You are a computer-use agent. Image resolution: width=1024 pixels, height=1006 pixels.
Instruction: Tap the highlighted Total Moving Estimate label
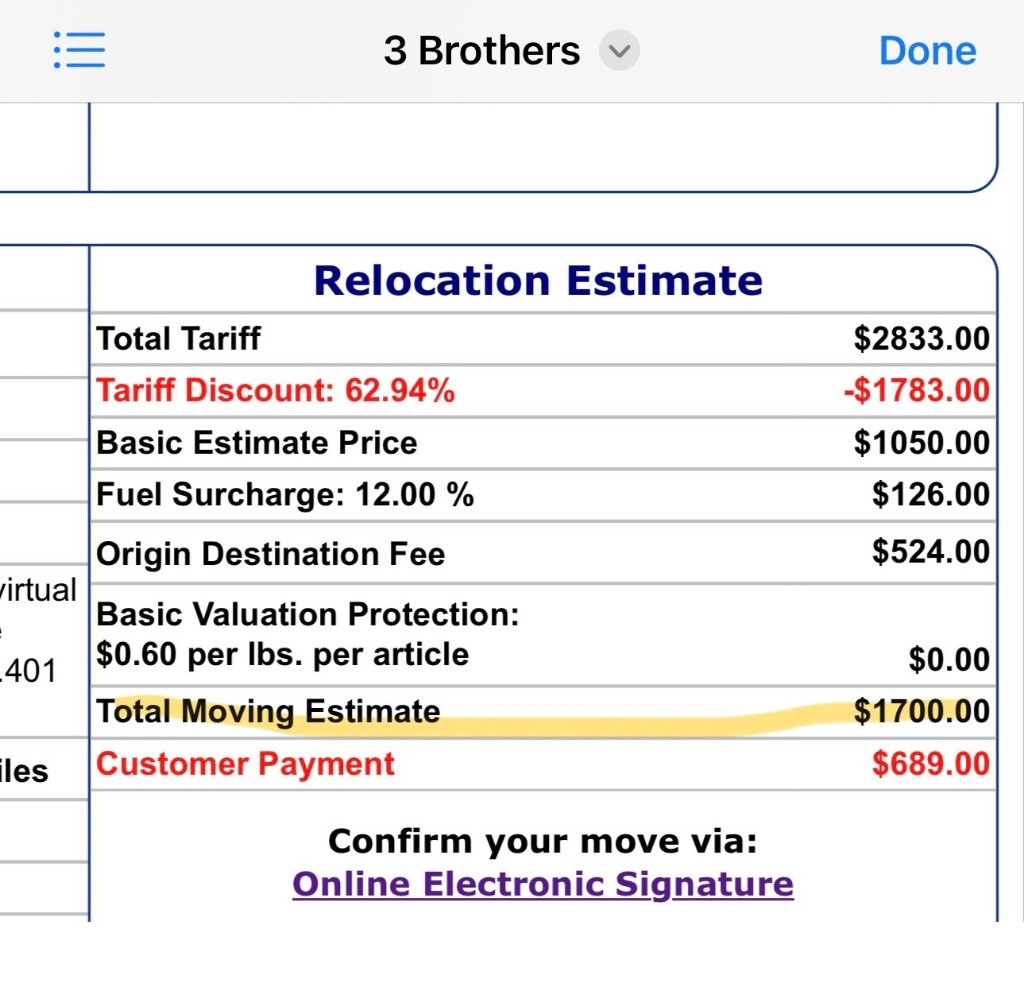pos(268,712)
